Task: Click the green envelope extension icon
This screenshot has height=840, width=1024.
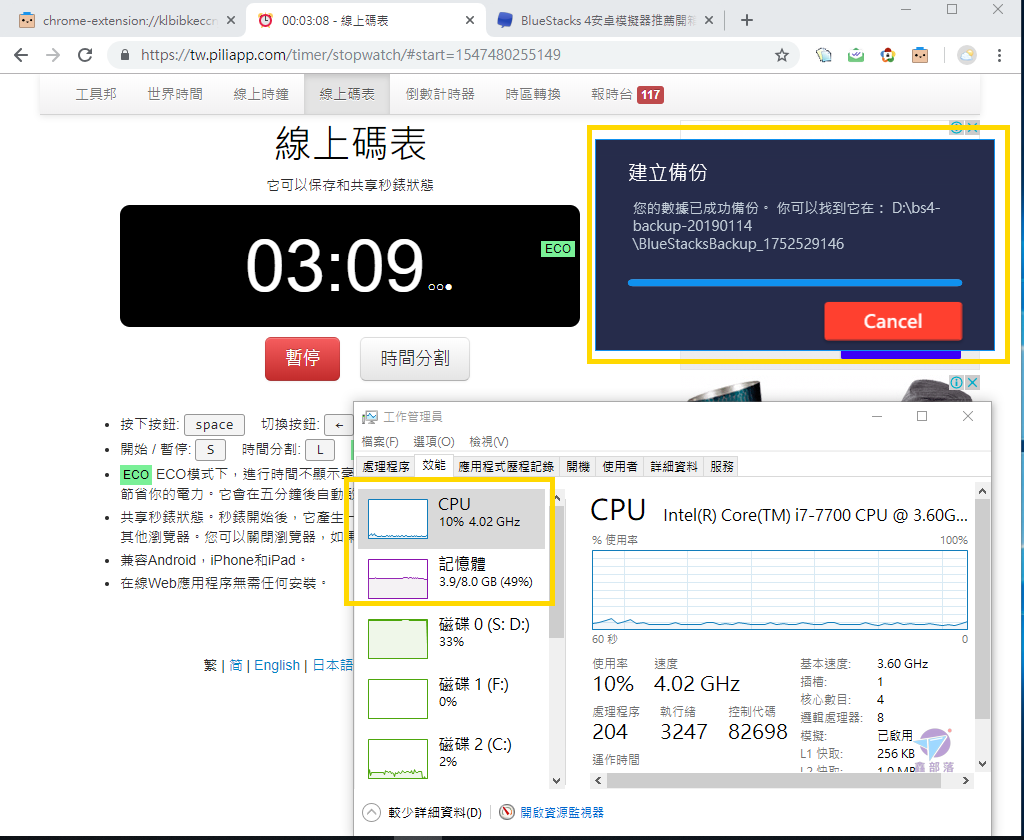Action: pos(856,56)
